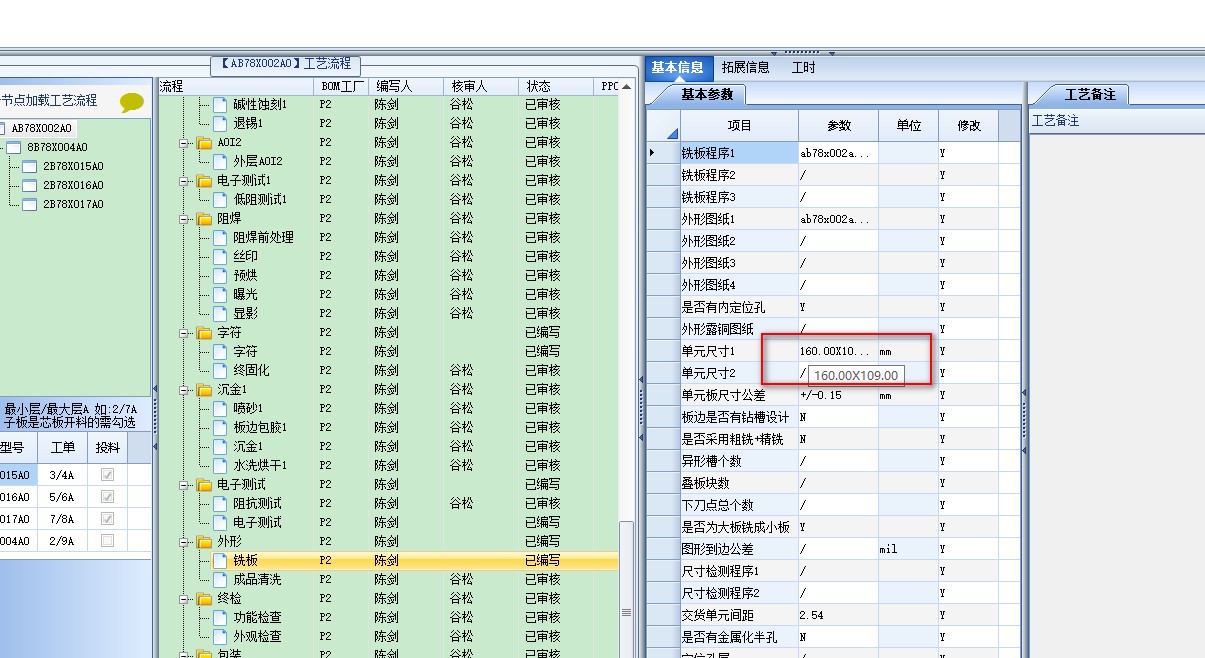
Task: Click the 丝印 document icon
Action: coord(220,257)
